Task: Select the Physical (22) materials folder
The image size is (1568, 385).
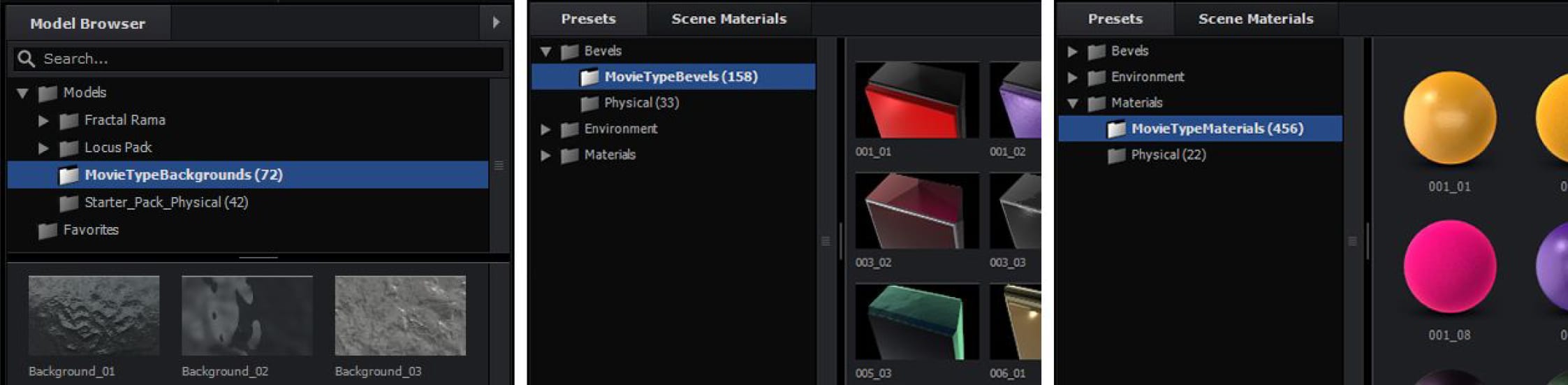Action: pos(1168,154)
